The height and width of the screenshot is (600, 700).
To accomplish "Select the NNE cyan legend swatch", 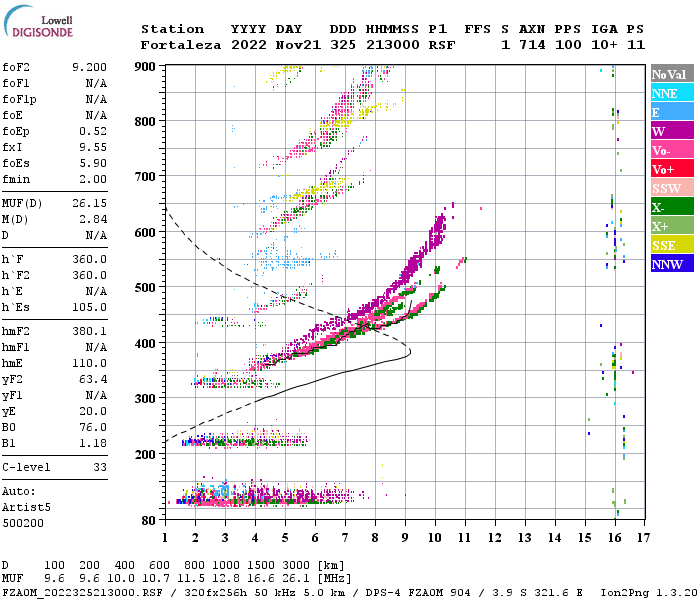I will tap(672, 93).
